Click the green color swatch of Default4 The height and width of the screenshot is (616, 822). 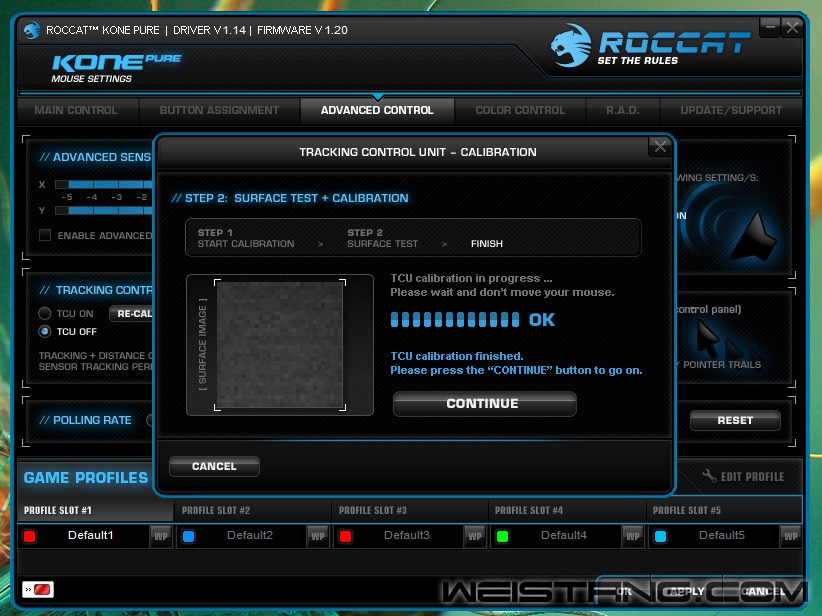click(x=502, y=536)
